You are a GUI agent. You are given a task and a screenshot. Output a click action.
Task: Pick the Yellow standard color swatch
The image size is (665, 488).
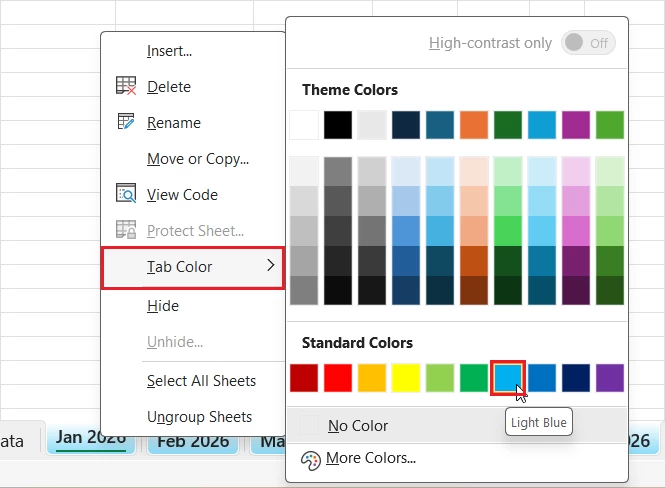click(406, 378)
